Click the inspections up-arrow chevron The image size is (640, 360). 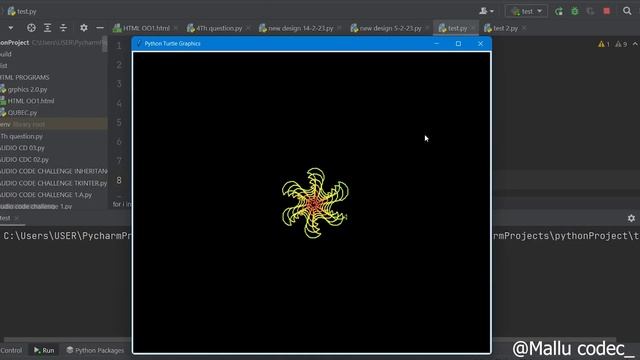pos(635,44)
